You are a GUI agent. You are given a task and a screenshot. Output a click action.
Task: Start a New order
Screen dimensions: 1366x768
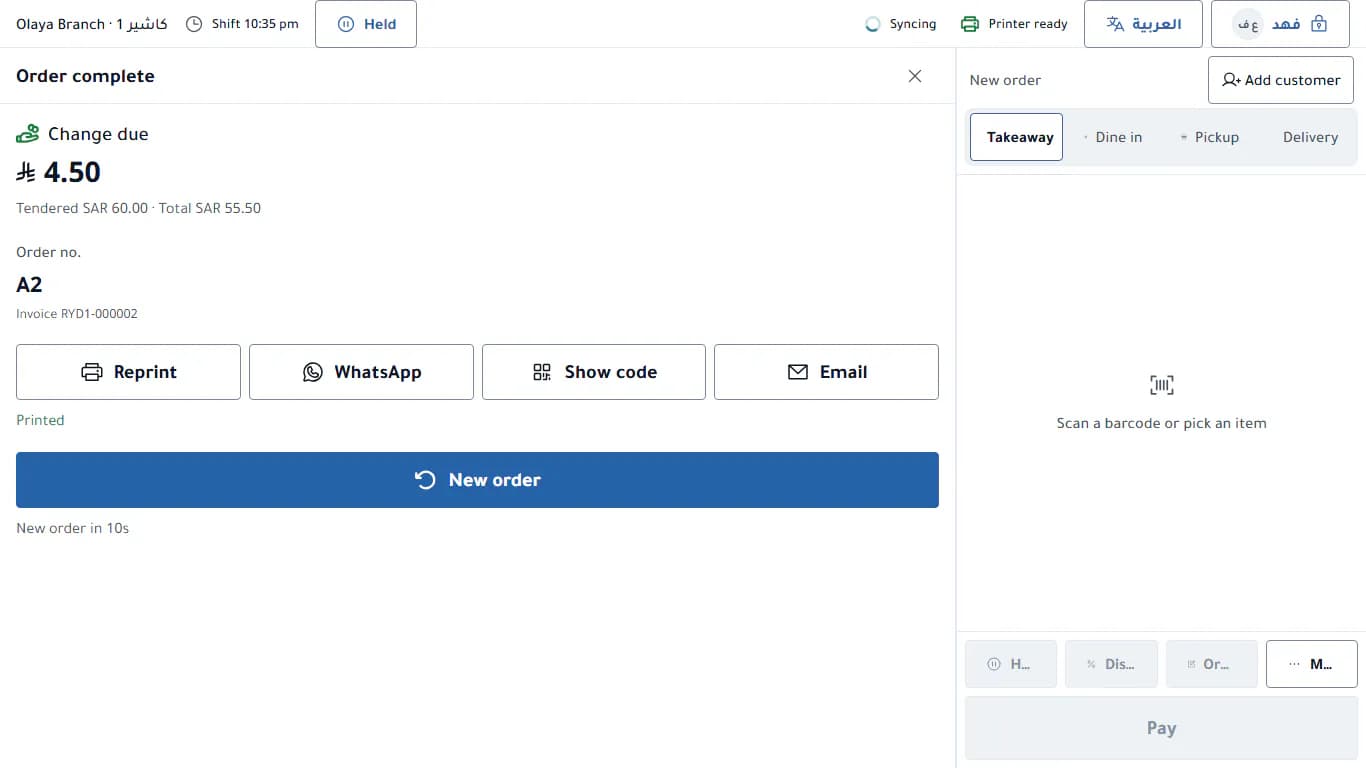(x=477, y=480)
